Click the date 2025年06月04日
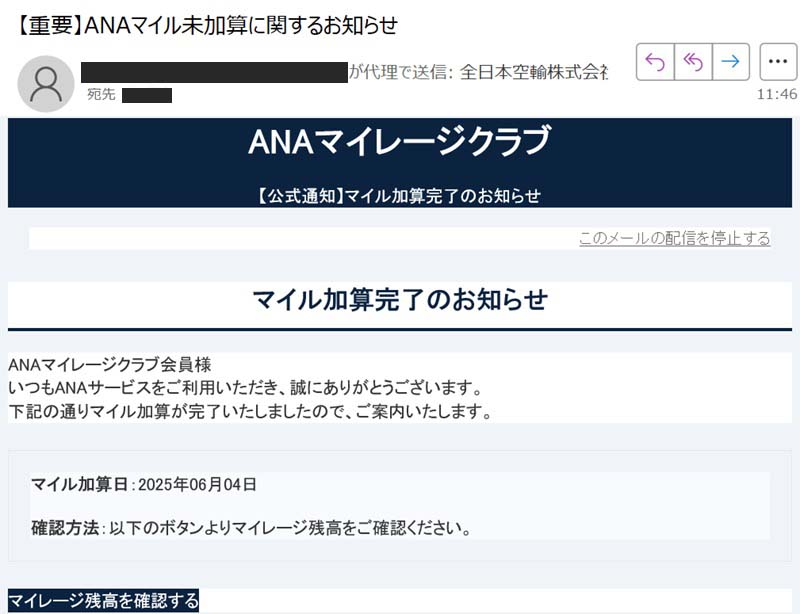This screenshot has height=614, width=800. click(197, 484)
